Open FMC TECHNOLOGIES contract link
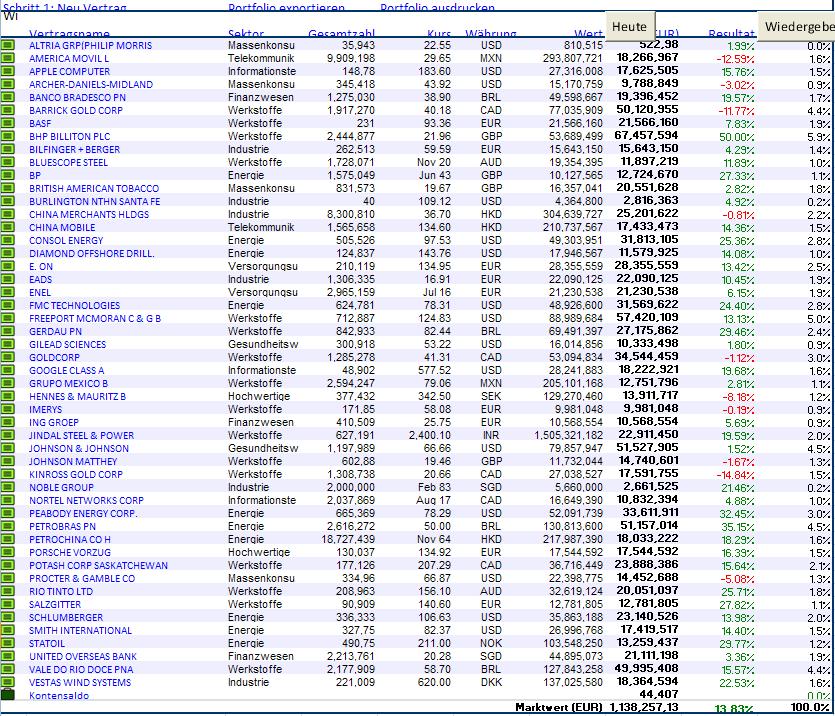This screenshot has height=716, width=835. tap(75, 306)
